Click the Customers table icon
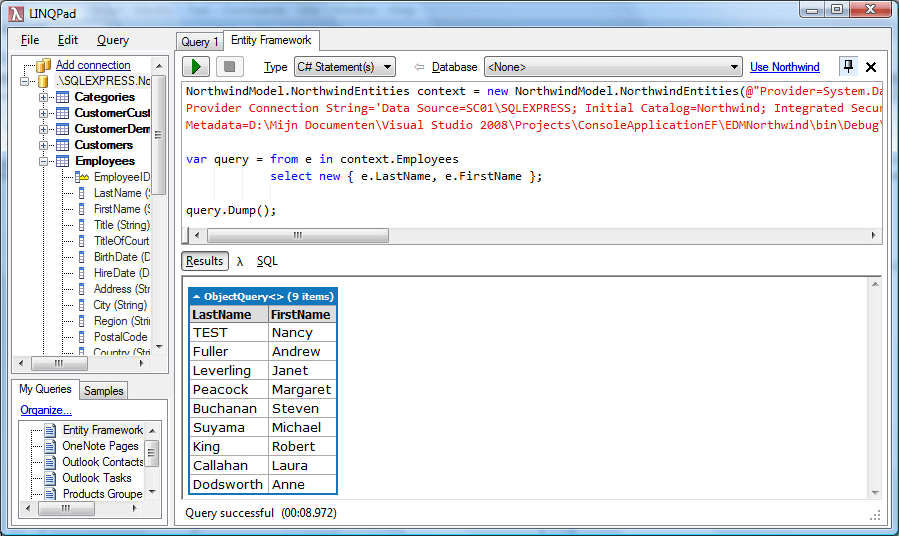 coord(62,145)
